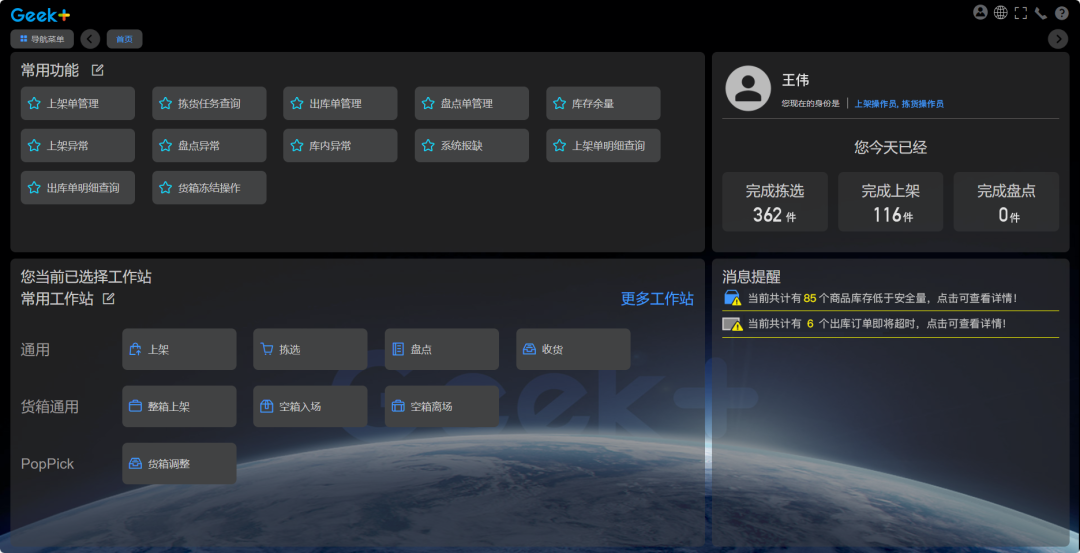Click the 完成拣选 362件 stat card
The height and width of the screenshot is (553, 1080).
(x=774, y=202)
